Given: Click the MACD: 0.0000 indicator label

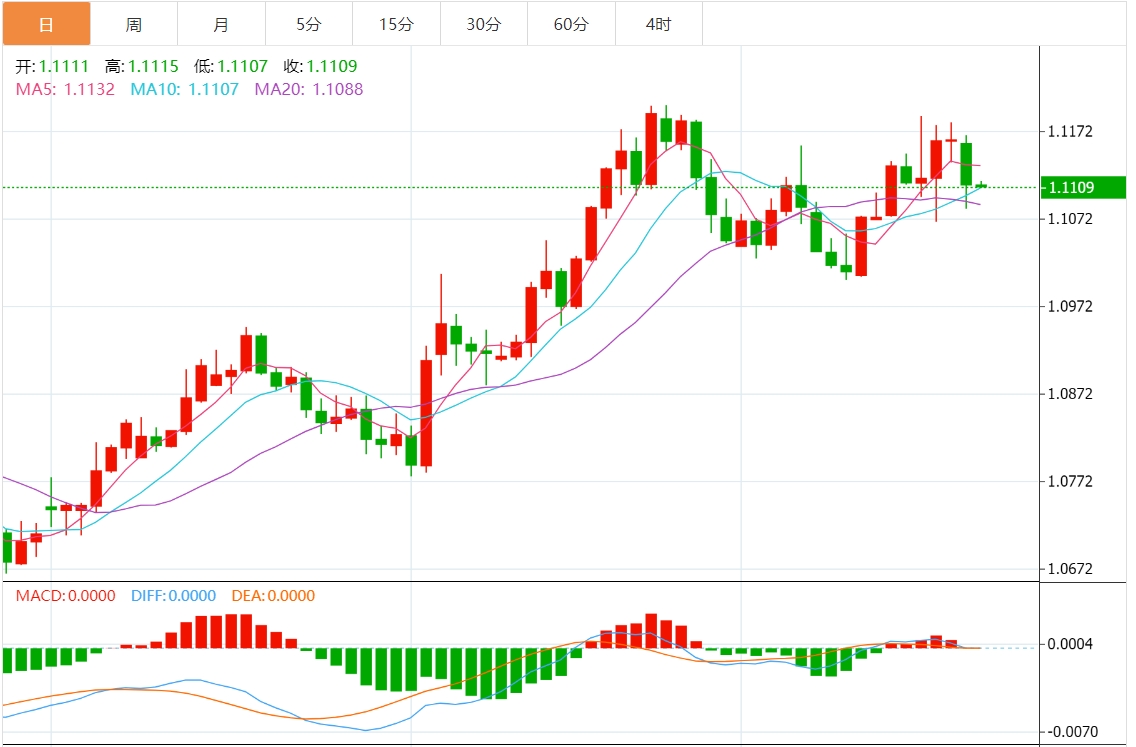Looking at the screenshot, I should (x=66, y=596).
